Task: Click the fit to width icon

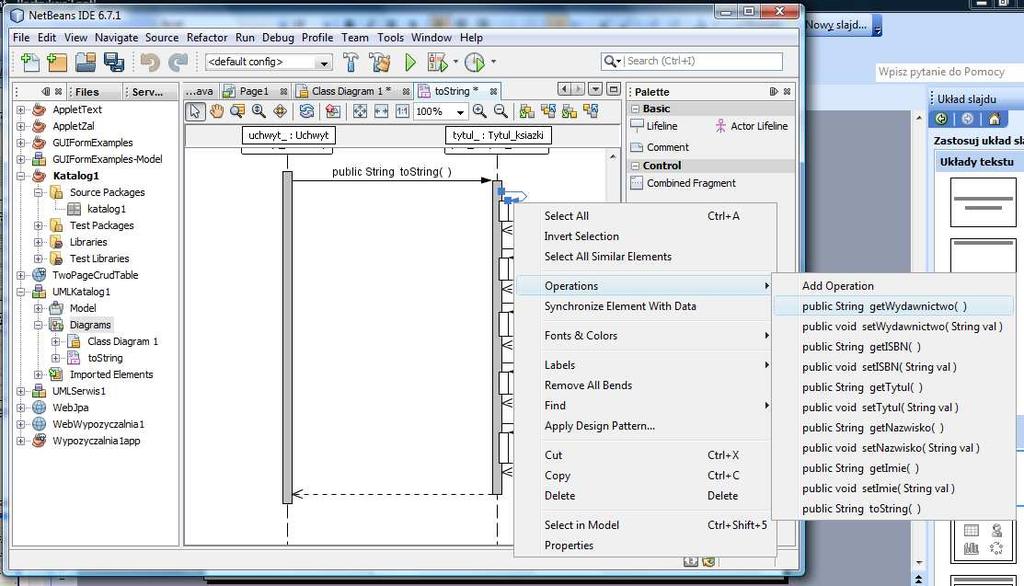Action: point(381,111)
